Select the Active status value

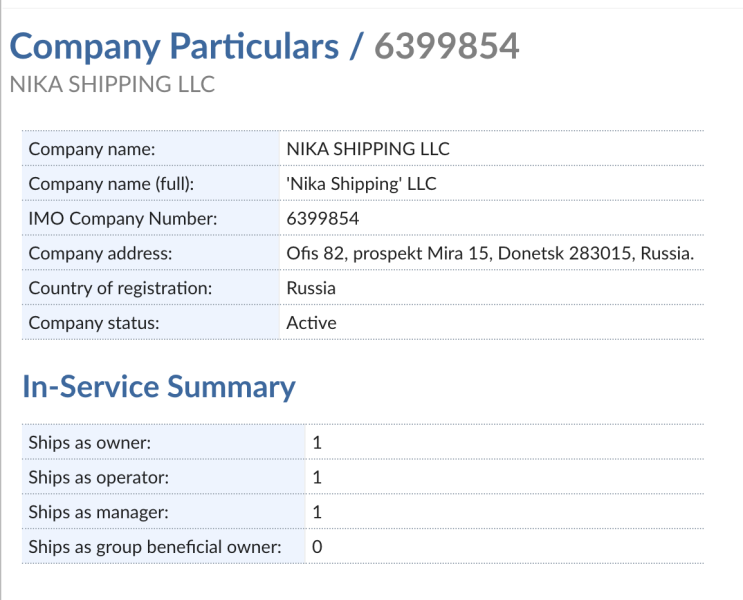point(311,323)
